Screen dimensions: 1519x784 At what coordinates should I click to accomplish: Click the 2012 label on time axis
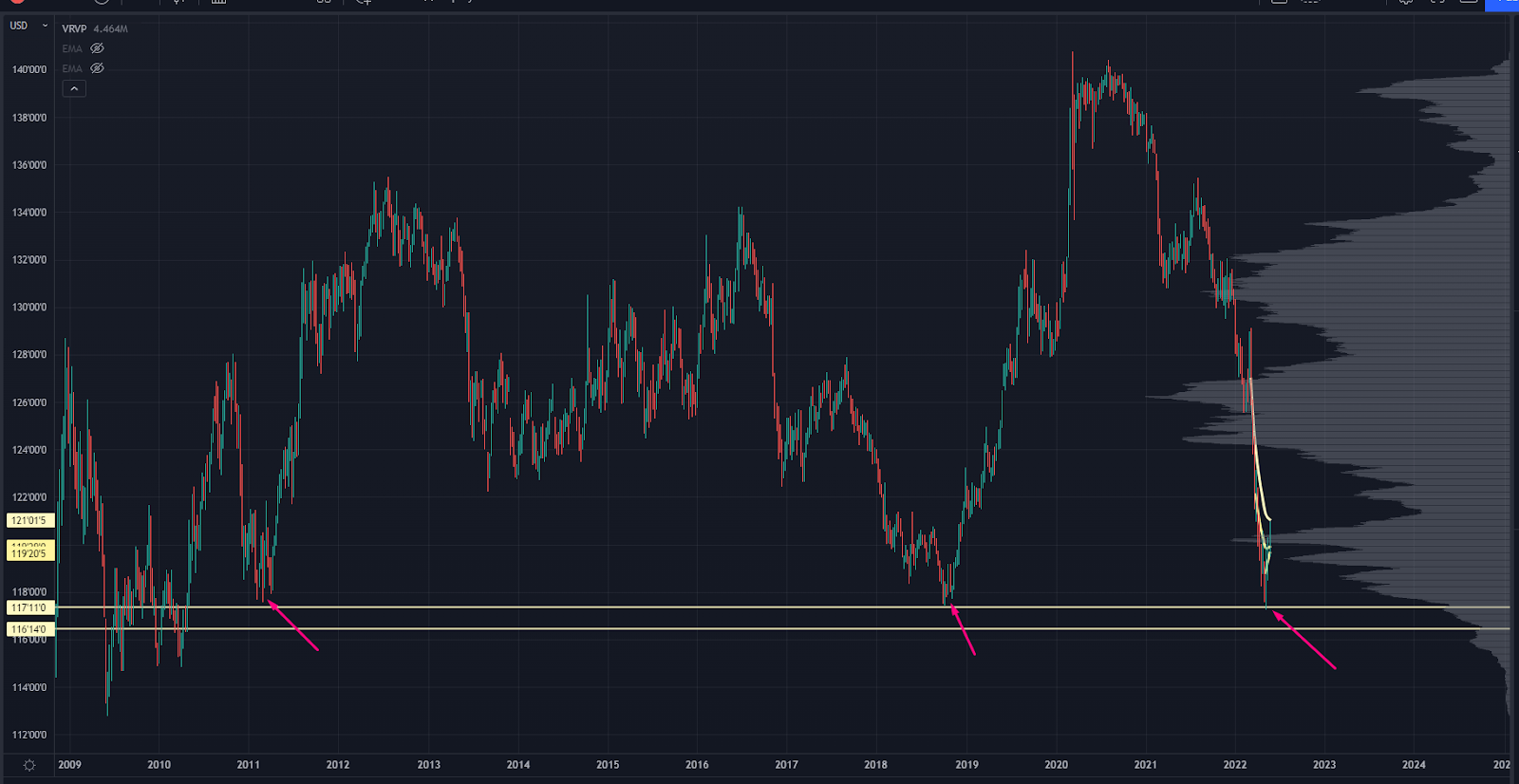[338, 765]
